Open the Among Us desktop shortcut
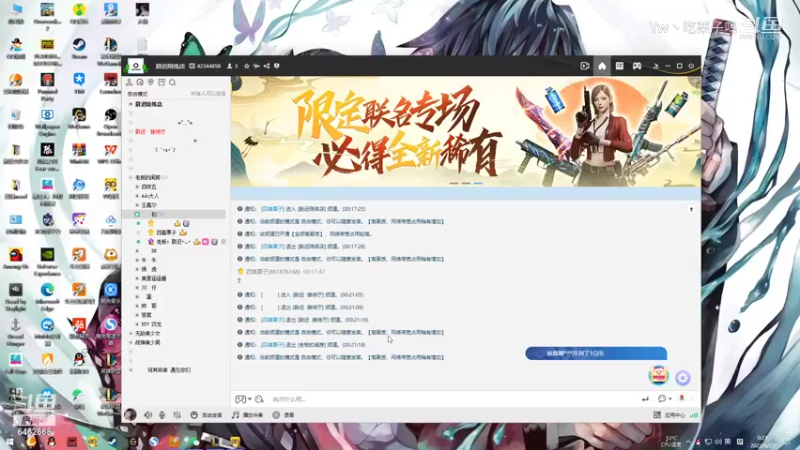The width and height of the screenshot is (800, 450). 15,259
